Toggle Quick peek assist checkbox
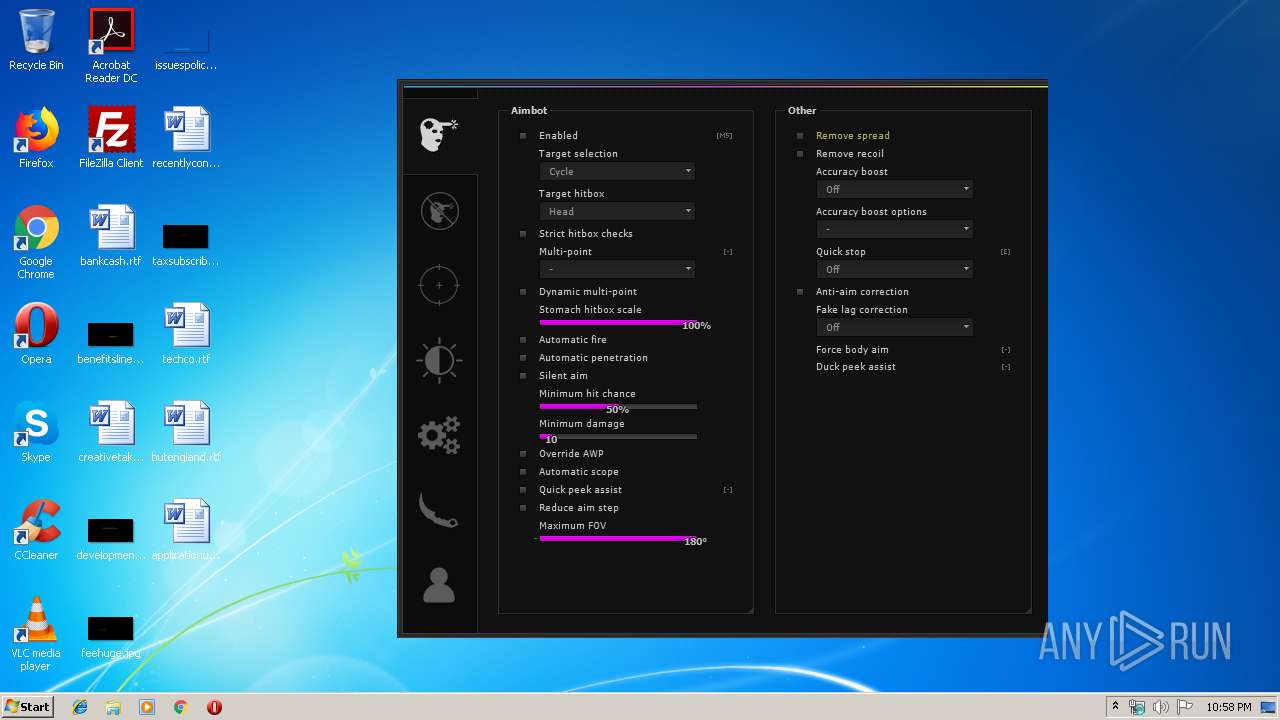Viewport: 1280px width, 720px height. tap(522, 489)
